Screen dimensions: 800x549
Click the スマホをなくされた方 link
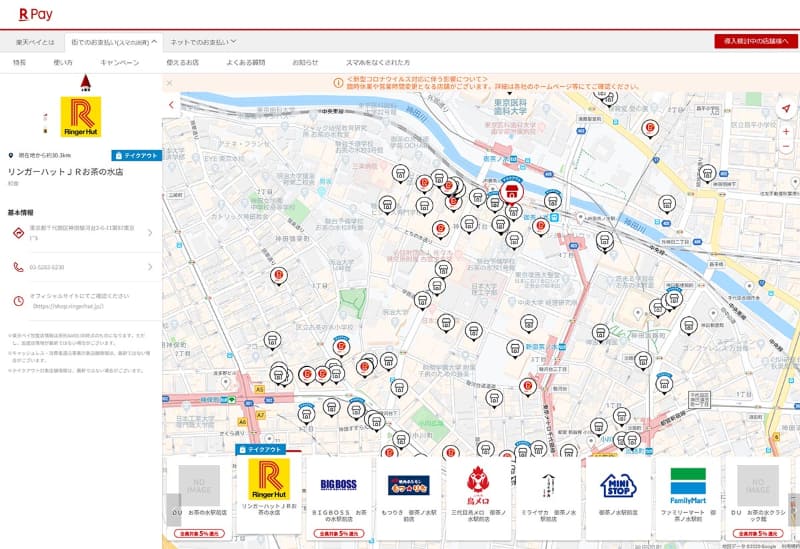pos(378,62)
